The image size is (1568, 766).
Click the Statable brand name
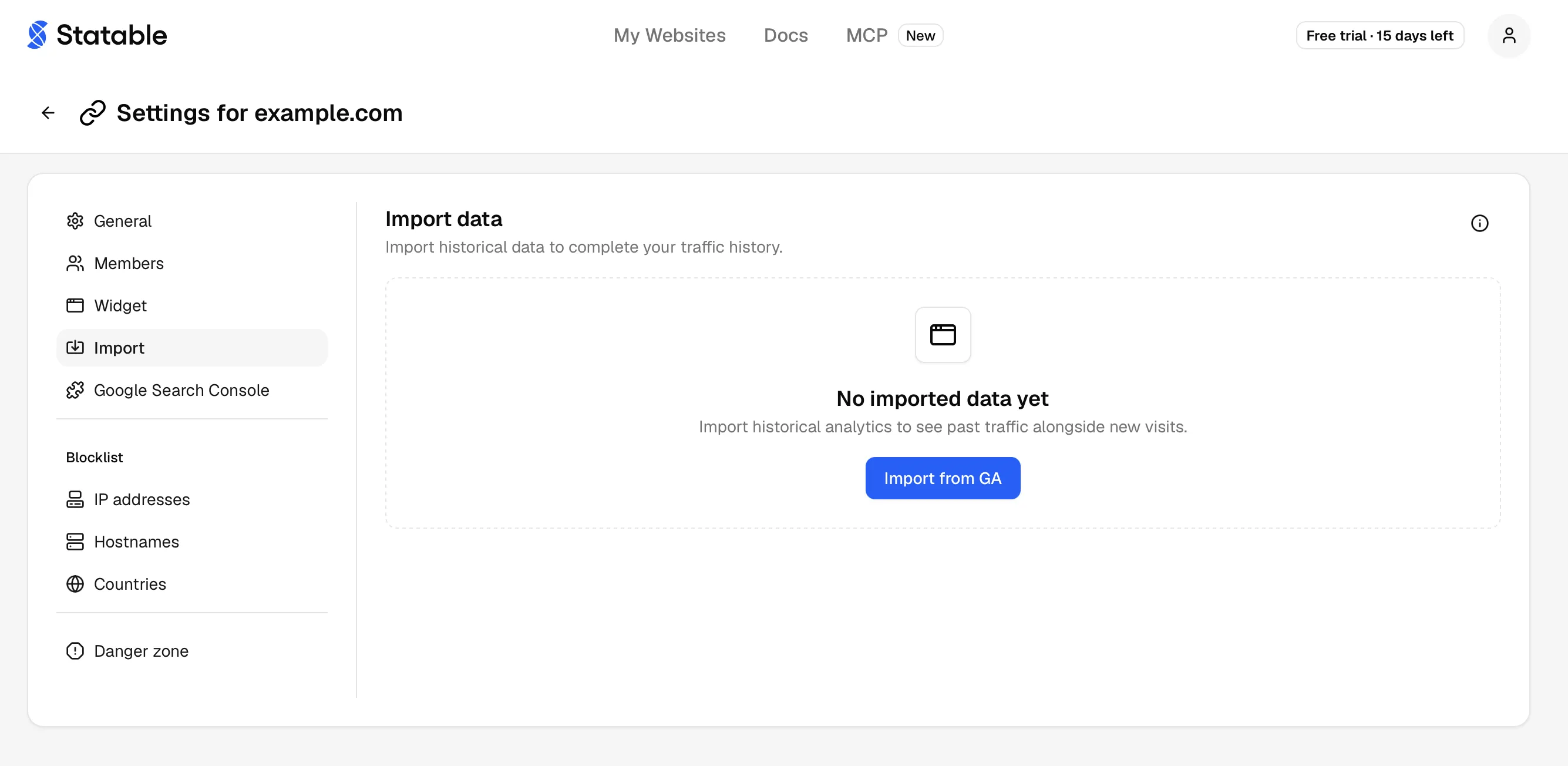point(112,35)
